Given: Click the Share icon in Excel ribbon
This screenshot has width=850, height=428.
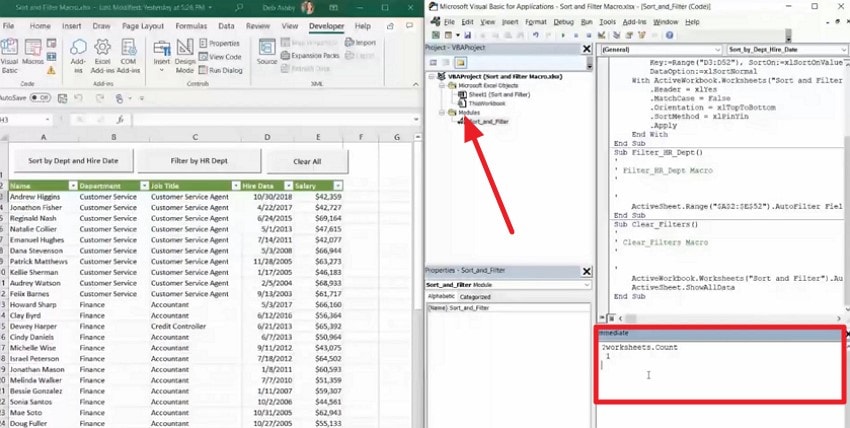Looking at the screenshot, I should pyautogui.click(x=390, y=26).
